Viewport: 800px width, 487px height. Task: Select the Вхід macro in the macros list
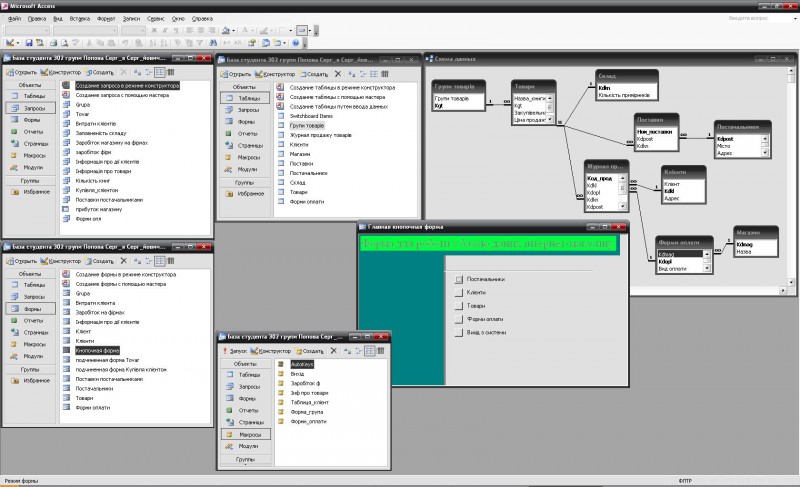pos(297,374)
